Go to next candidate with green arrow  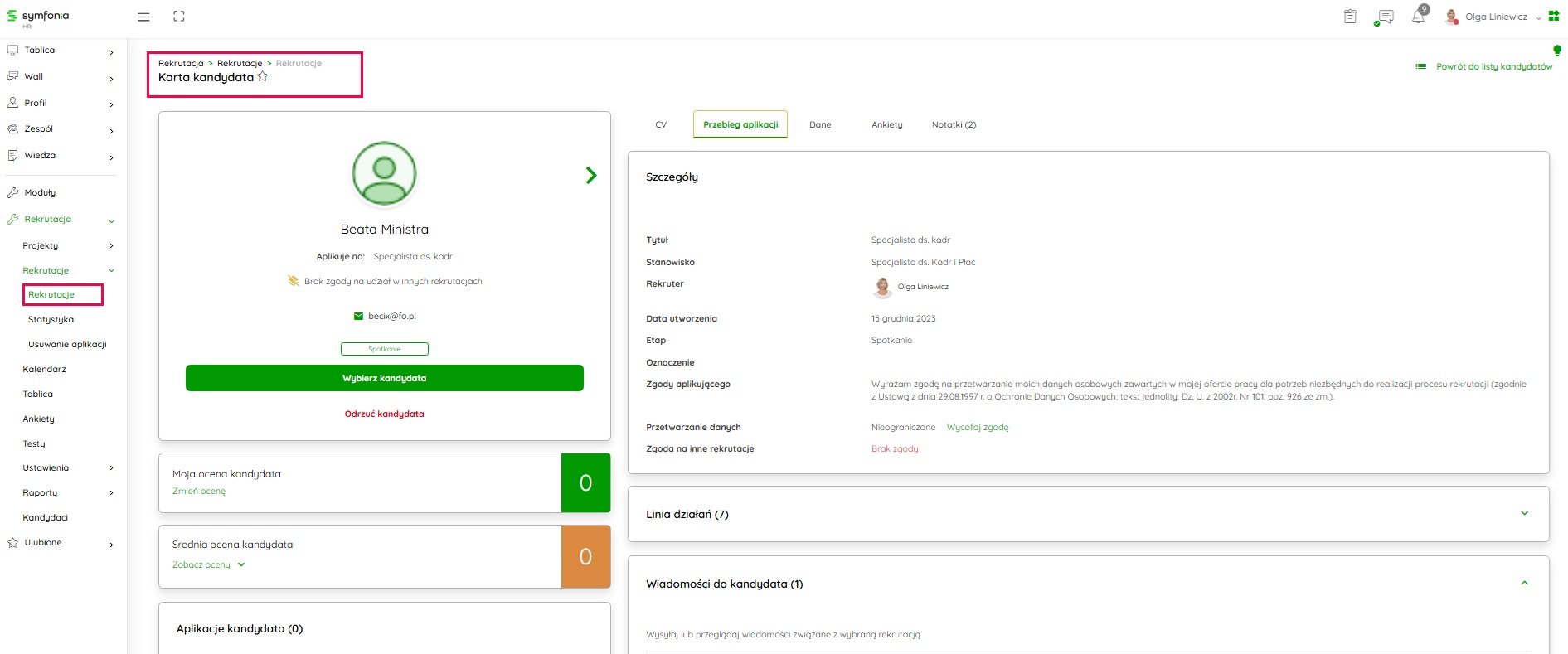pos(591,175)
